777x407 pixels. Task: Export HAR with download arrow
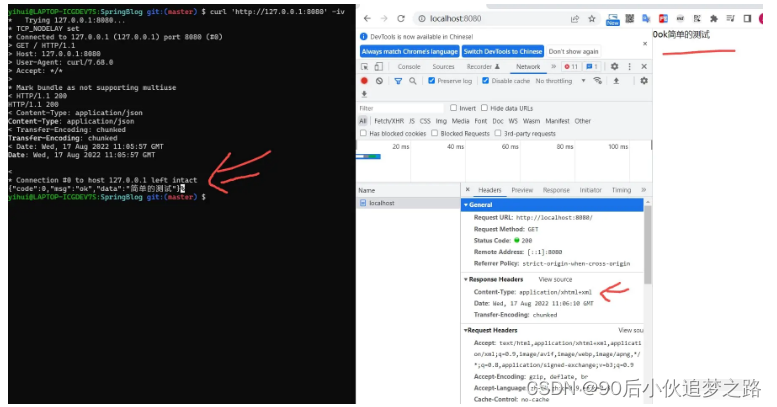click(364, 94)
